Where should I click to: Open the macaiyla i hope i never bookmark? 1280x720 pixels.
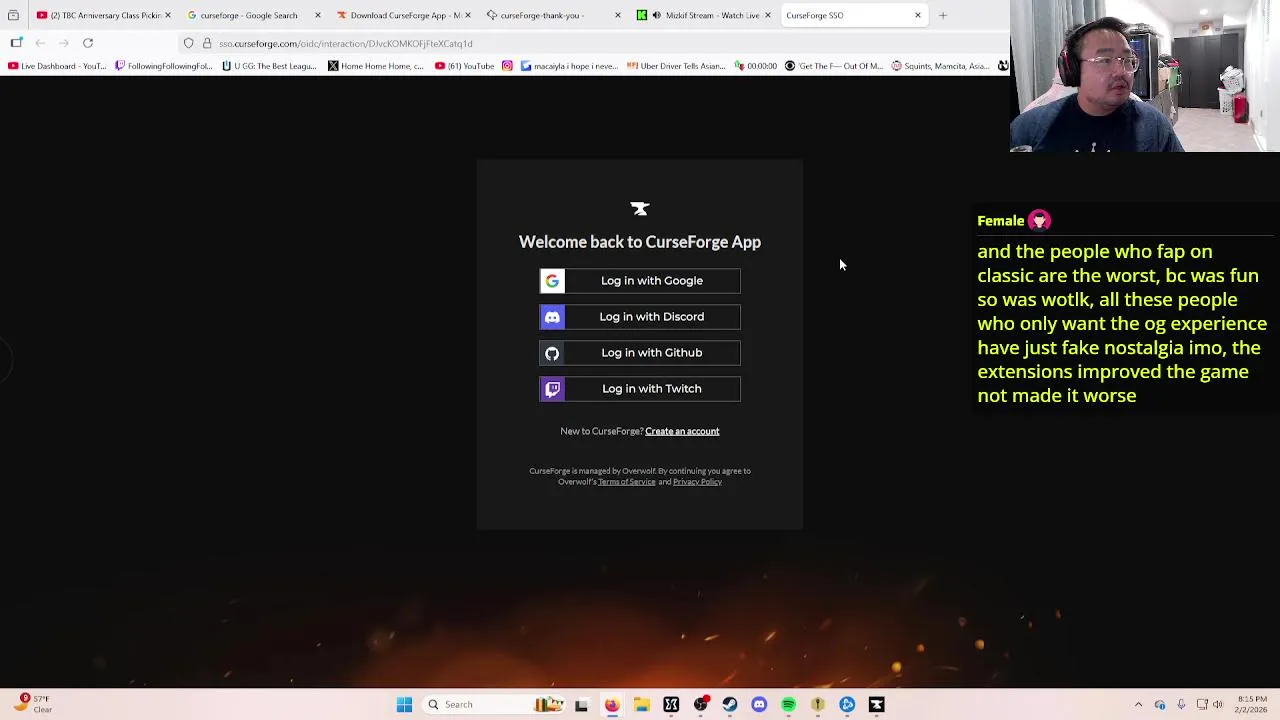(569, 66)
